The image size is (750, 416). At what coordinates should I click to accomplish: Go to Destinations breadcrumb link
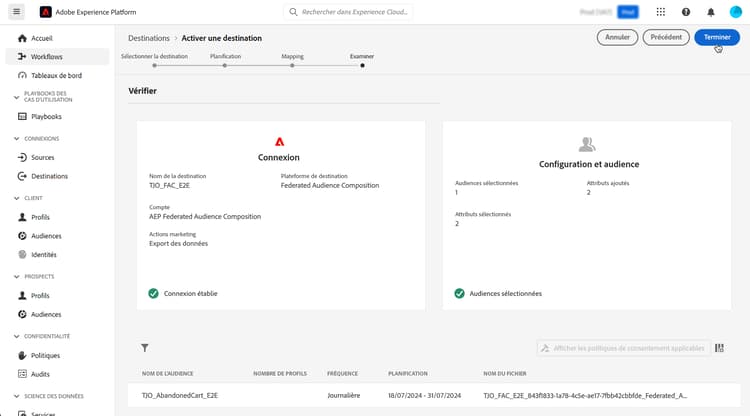(x=149, y=38)
